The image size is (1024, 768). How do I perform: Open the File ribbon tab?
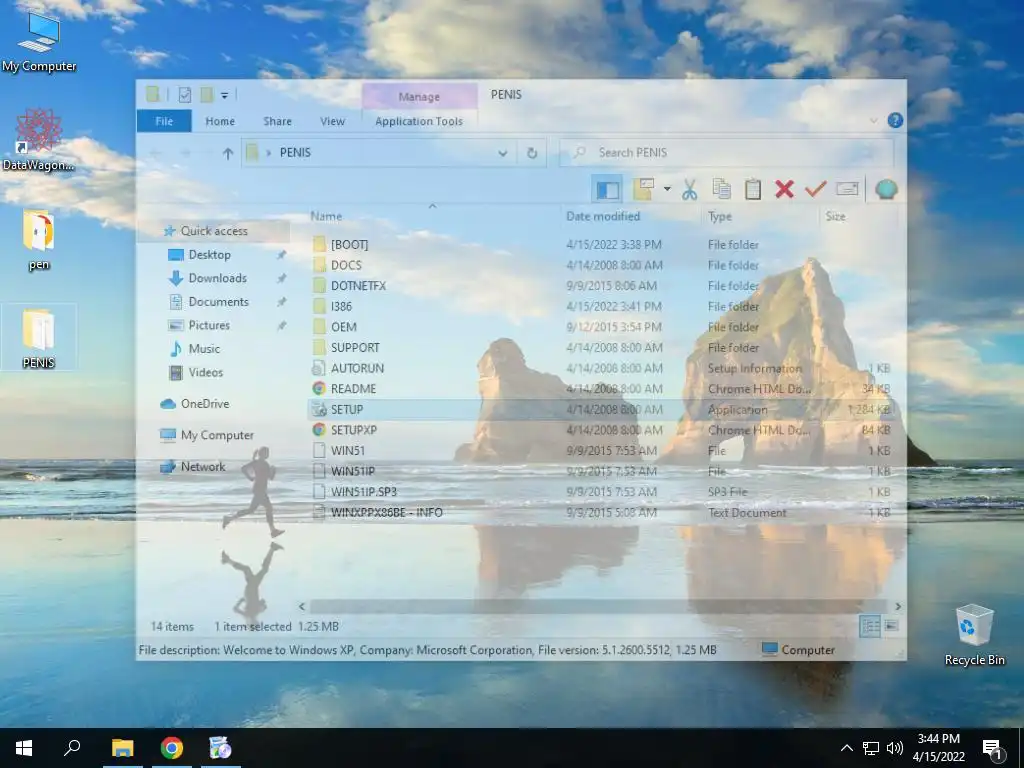coord(164,121)
